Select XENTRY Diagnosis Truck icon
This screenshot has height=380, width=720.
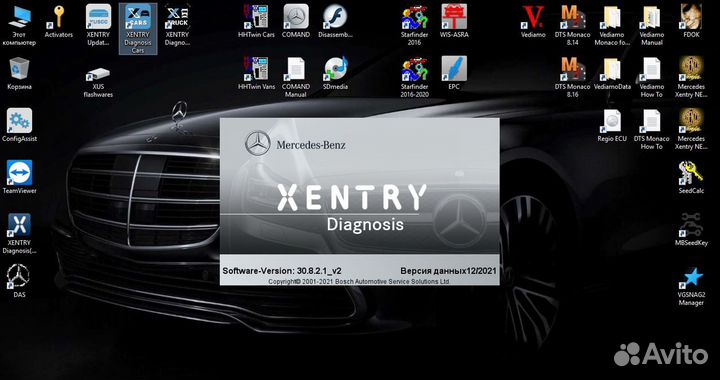177,26
